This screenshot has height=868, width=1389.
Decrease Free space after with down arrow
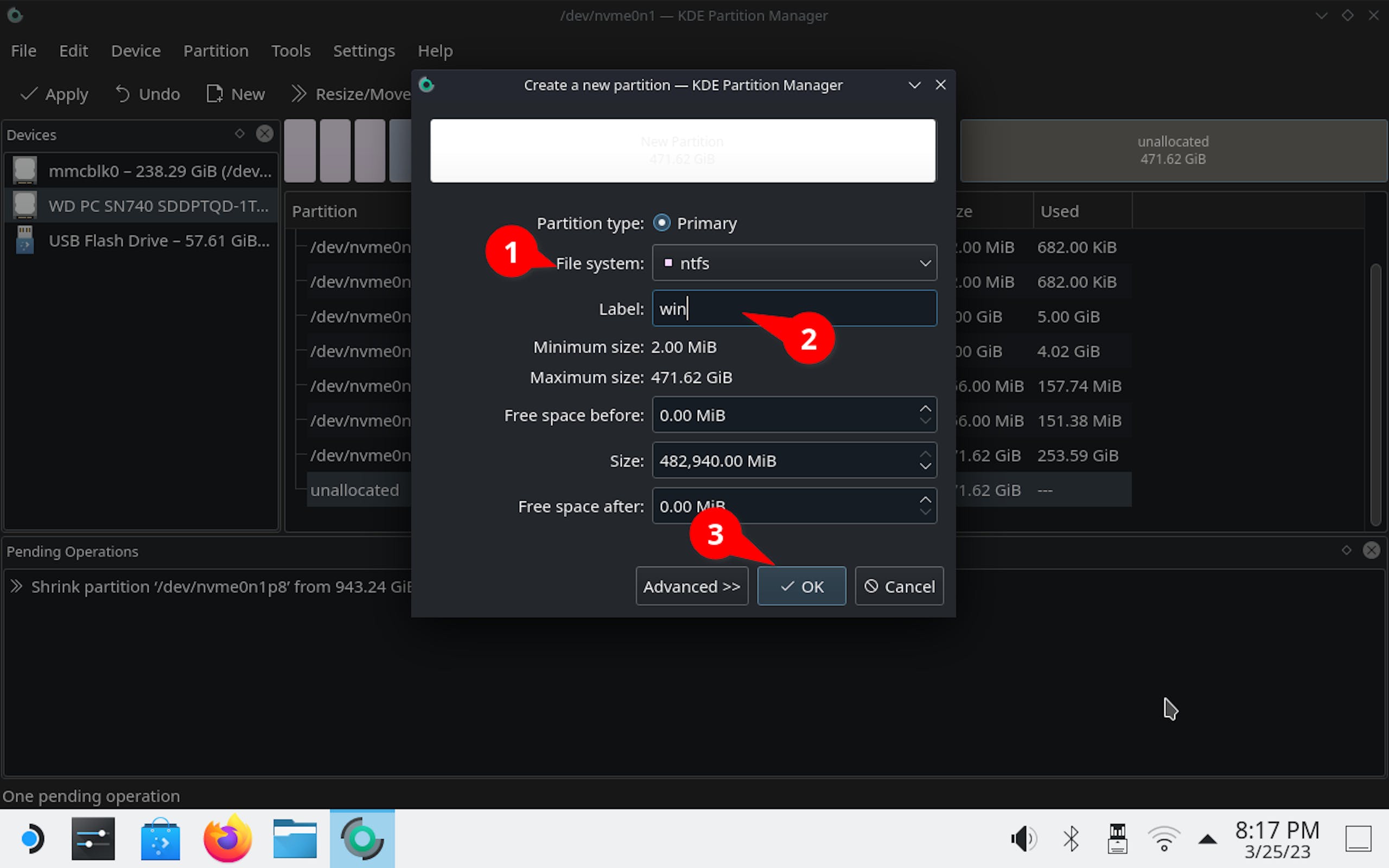coord(925,512)
